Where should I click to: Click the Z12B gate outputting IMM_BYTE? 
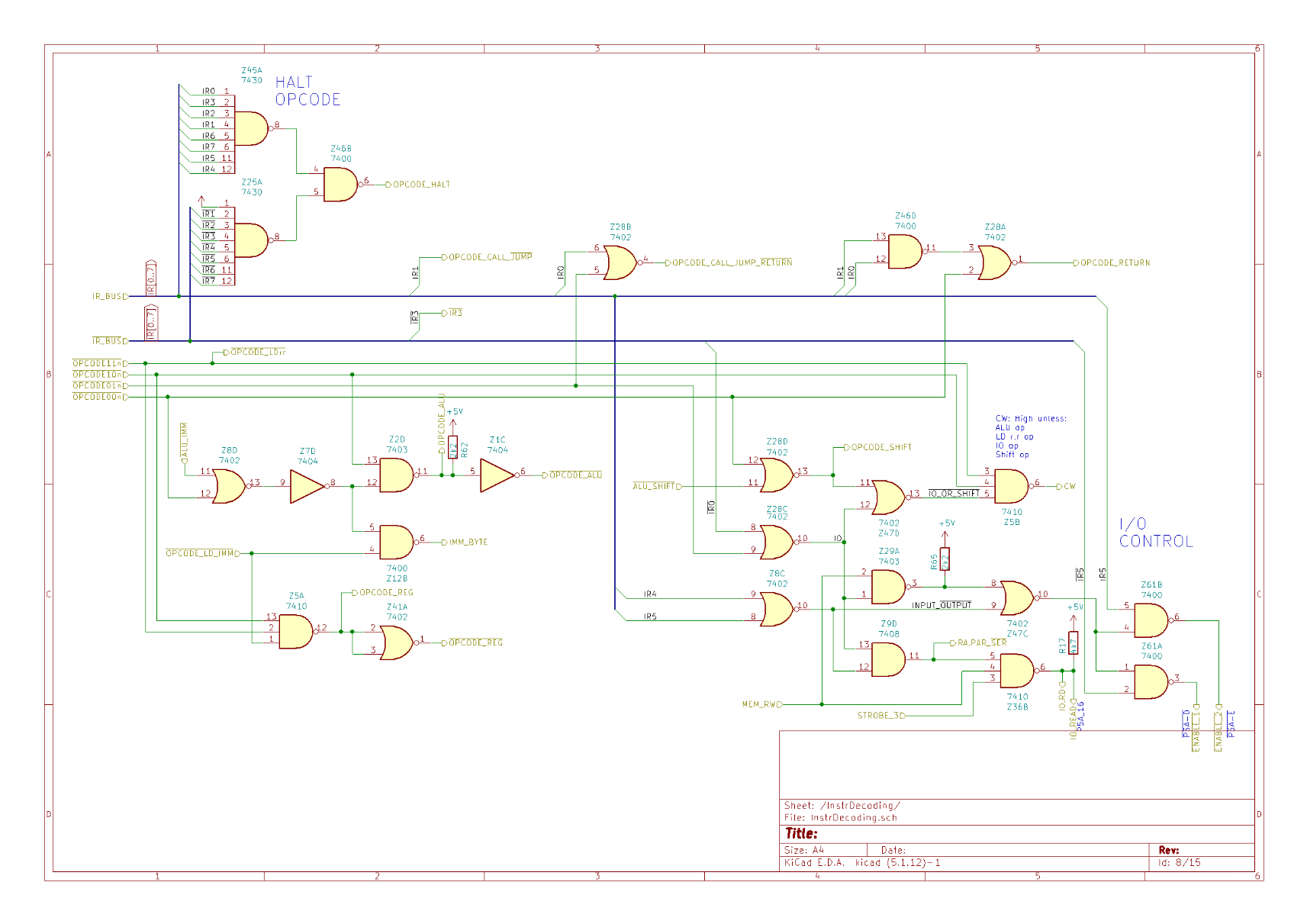click(x=396, y=542)
